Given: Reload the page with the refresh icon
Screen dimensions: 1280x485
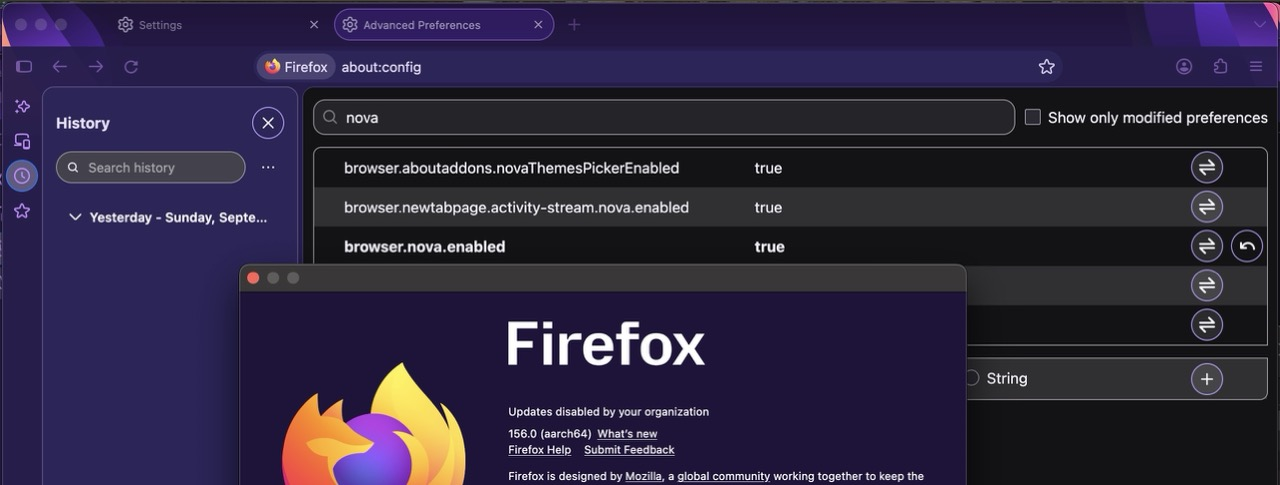Looking at the screenshot, I should click(x=131, y=67).
